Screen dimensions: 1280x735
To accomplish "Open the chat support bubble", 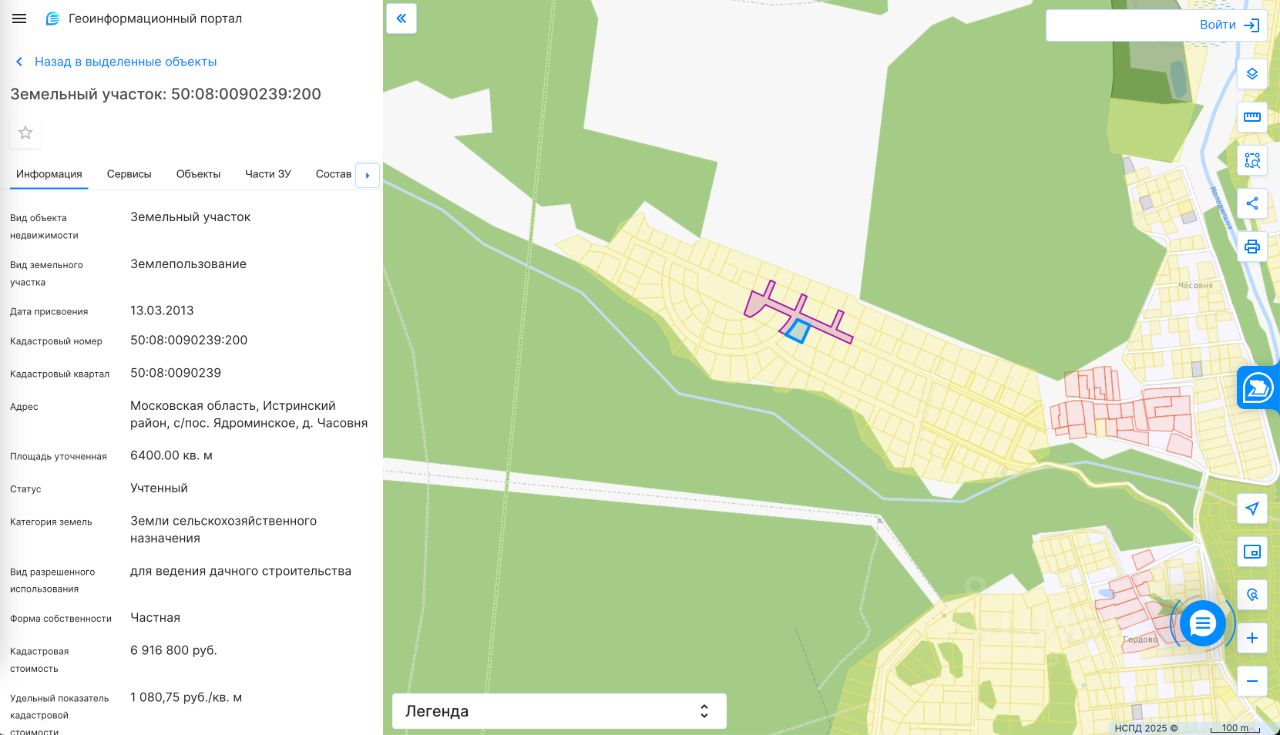I will (x=1202, y=624).
